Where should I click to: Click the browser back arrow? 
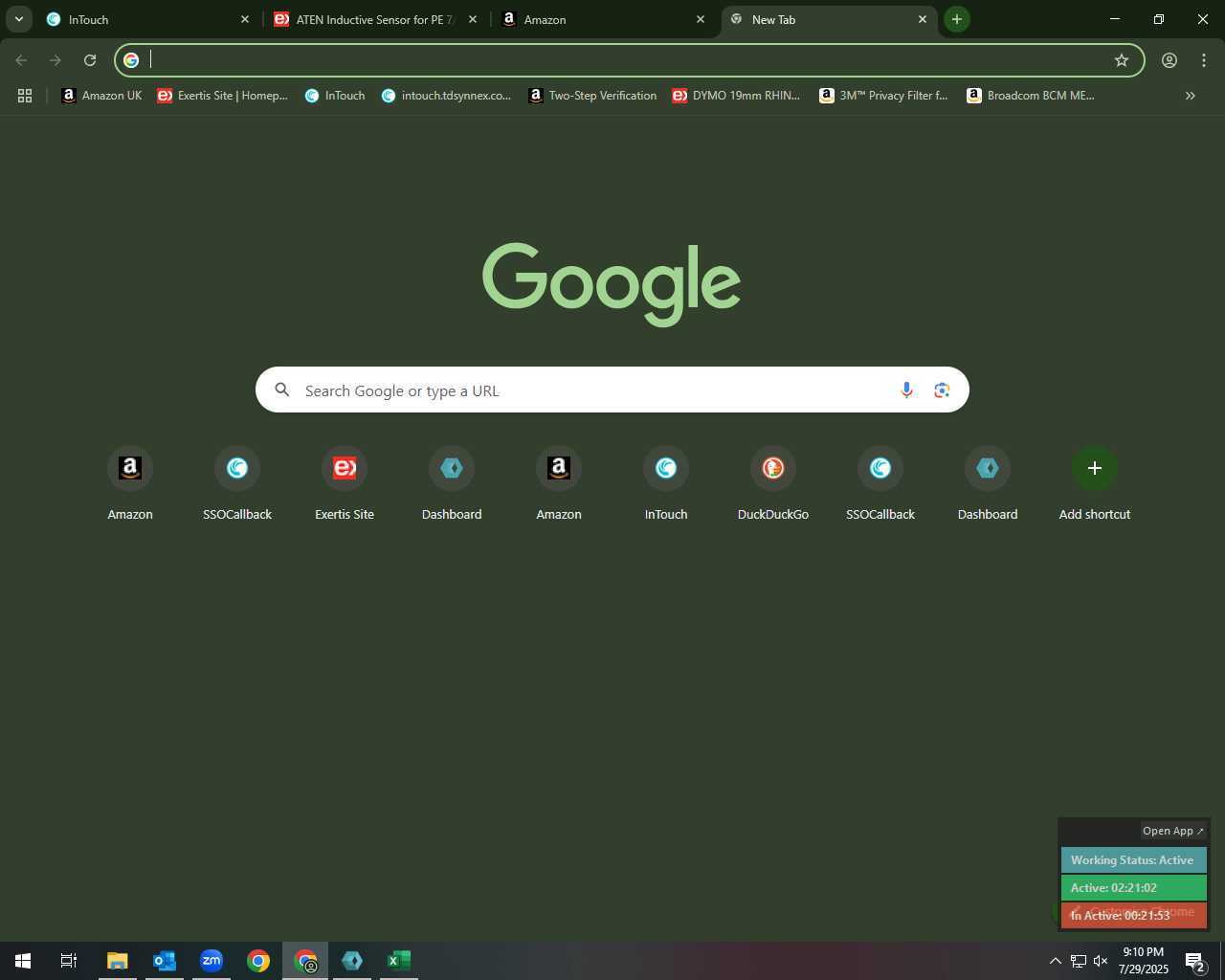(21, 60)
